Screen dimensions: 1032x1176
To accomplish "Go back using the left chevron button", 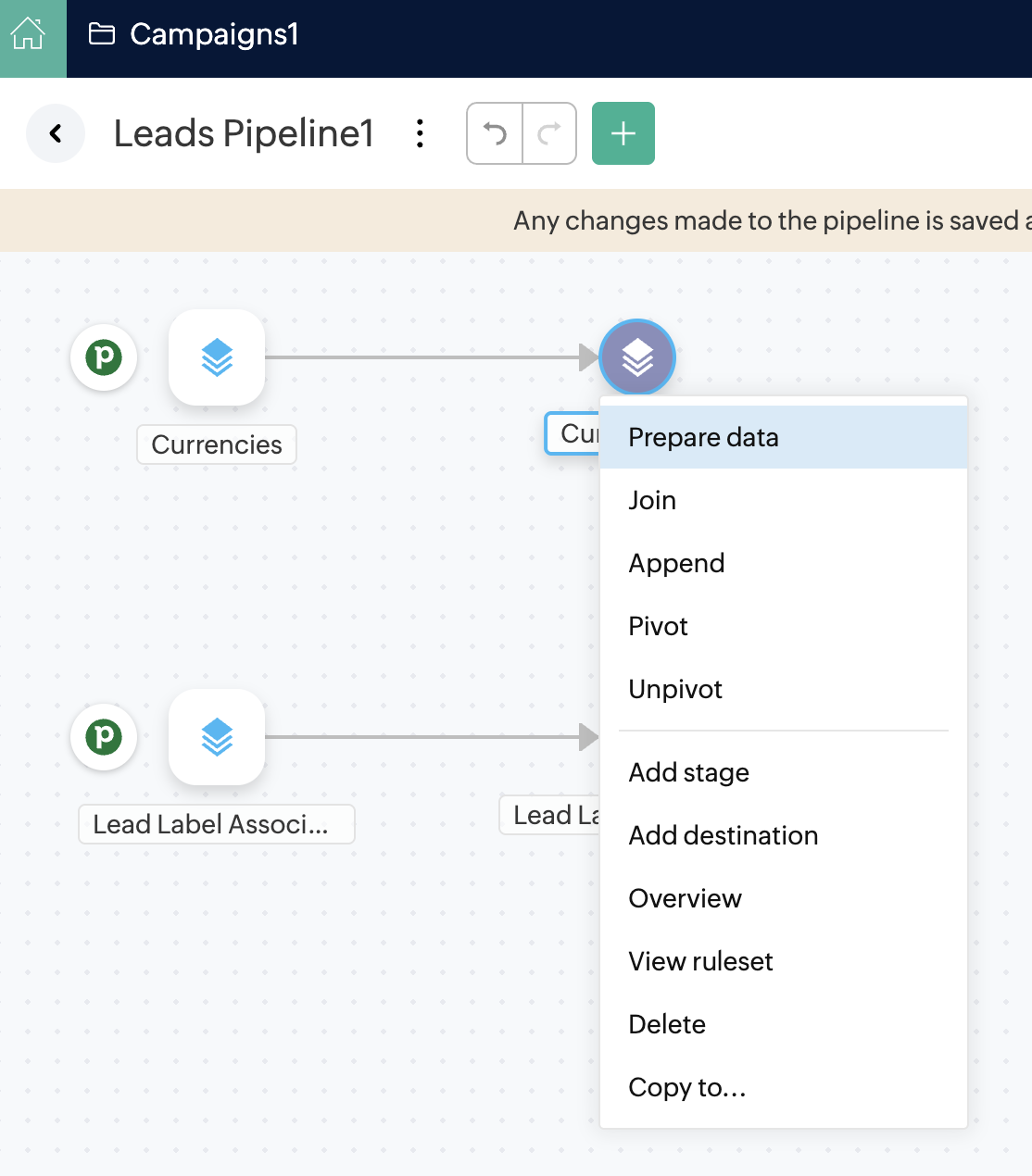I will point(56,133).
